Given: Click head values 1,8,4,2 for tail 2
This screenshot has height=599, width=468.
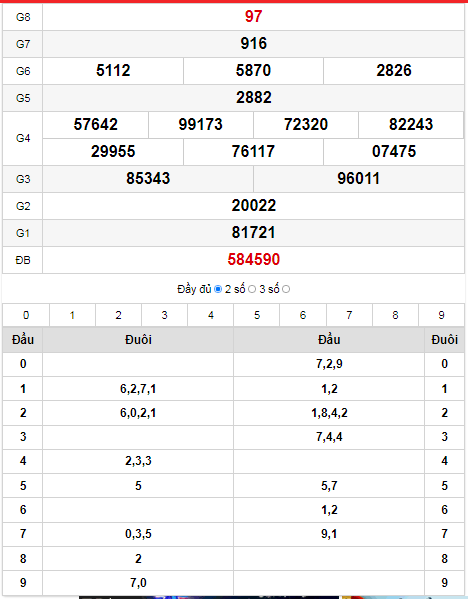Looking at the screenshot, I should (x=329, y=413).
